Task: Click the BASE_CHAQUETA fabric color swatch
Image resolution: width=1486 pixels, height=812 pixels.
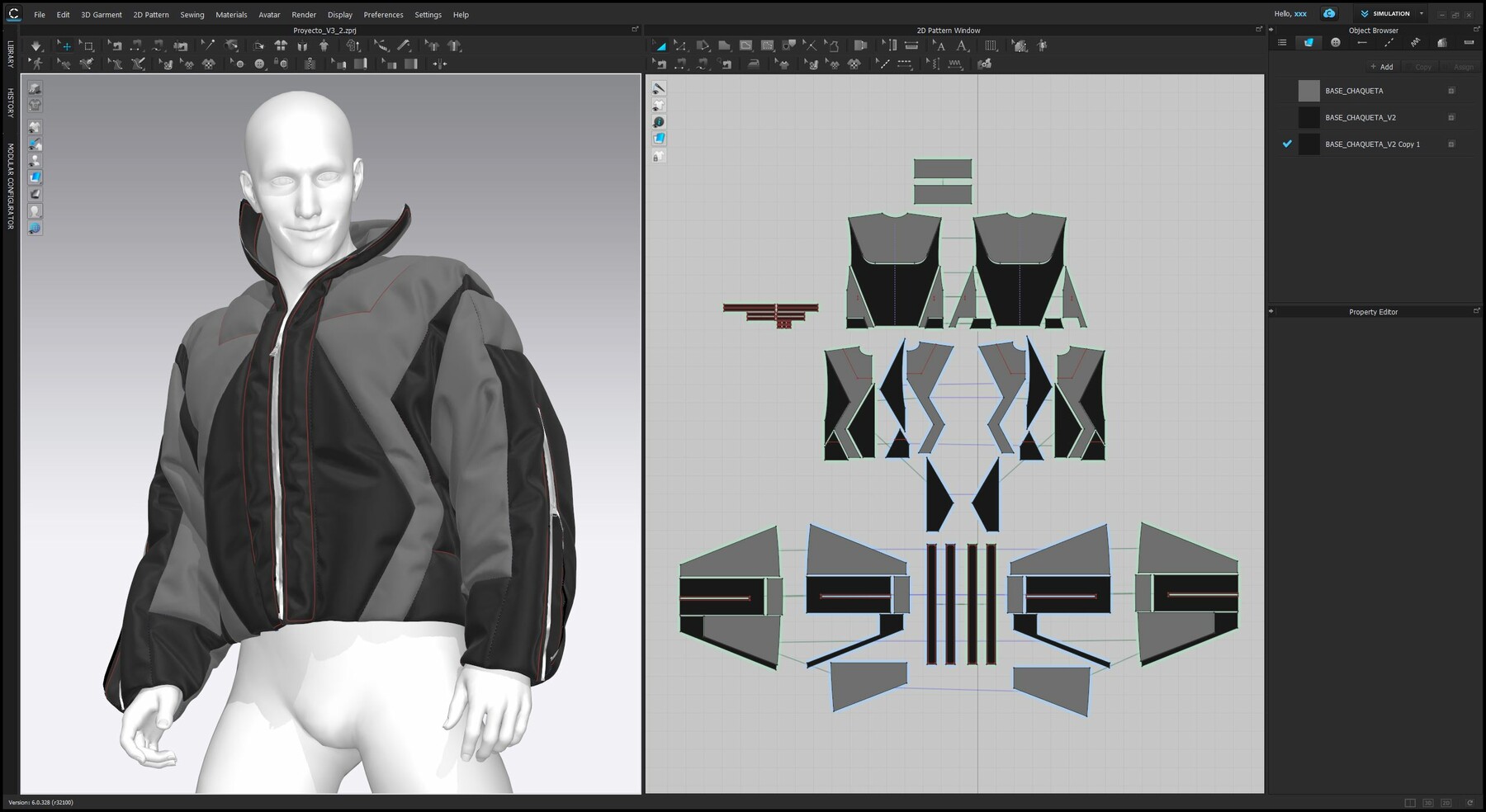Action: point(1309,91)
